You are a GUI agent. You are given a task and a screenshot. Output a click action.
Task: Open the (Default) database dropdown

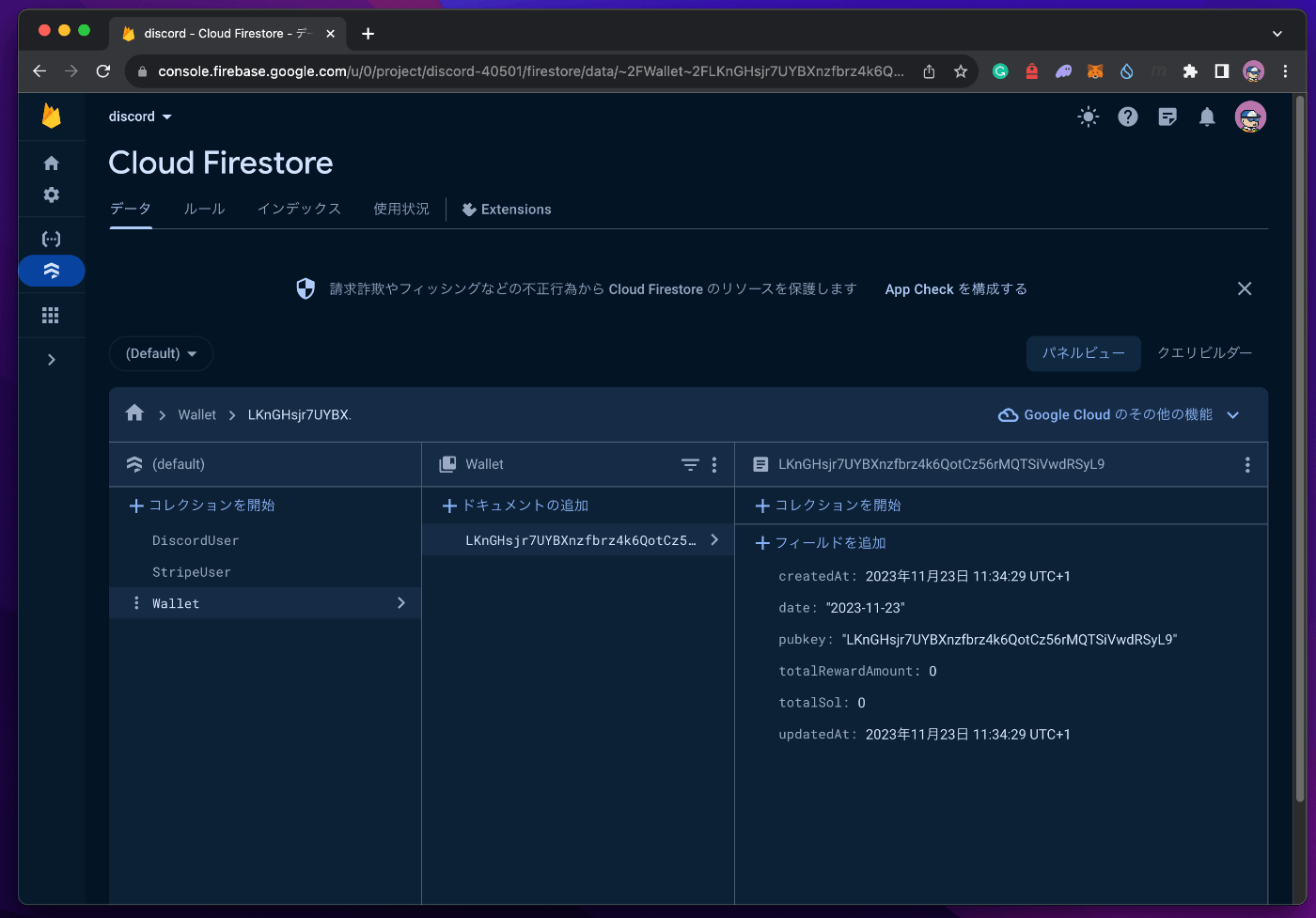coord(161,353)
